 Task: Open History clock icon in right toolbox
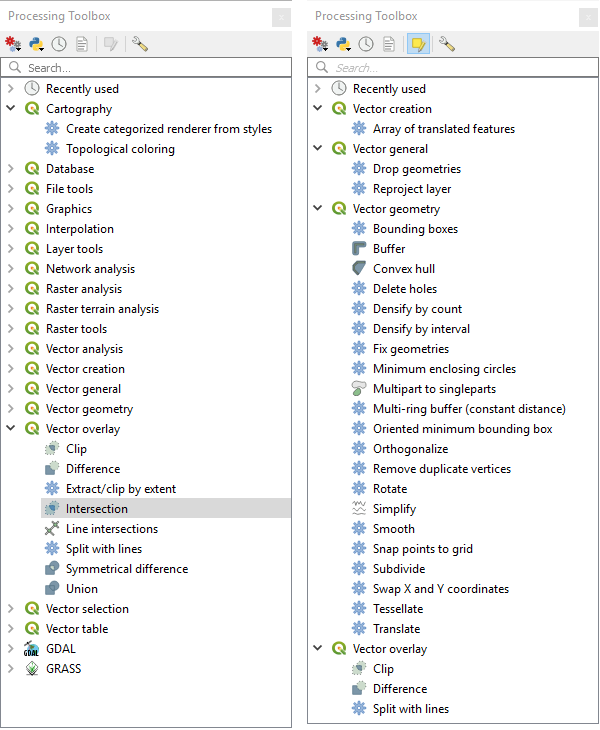point(366,44)
